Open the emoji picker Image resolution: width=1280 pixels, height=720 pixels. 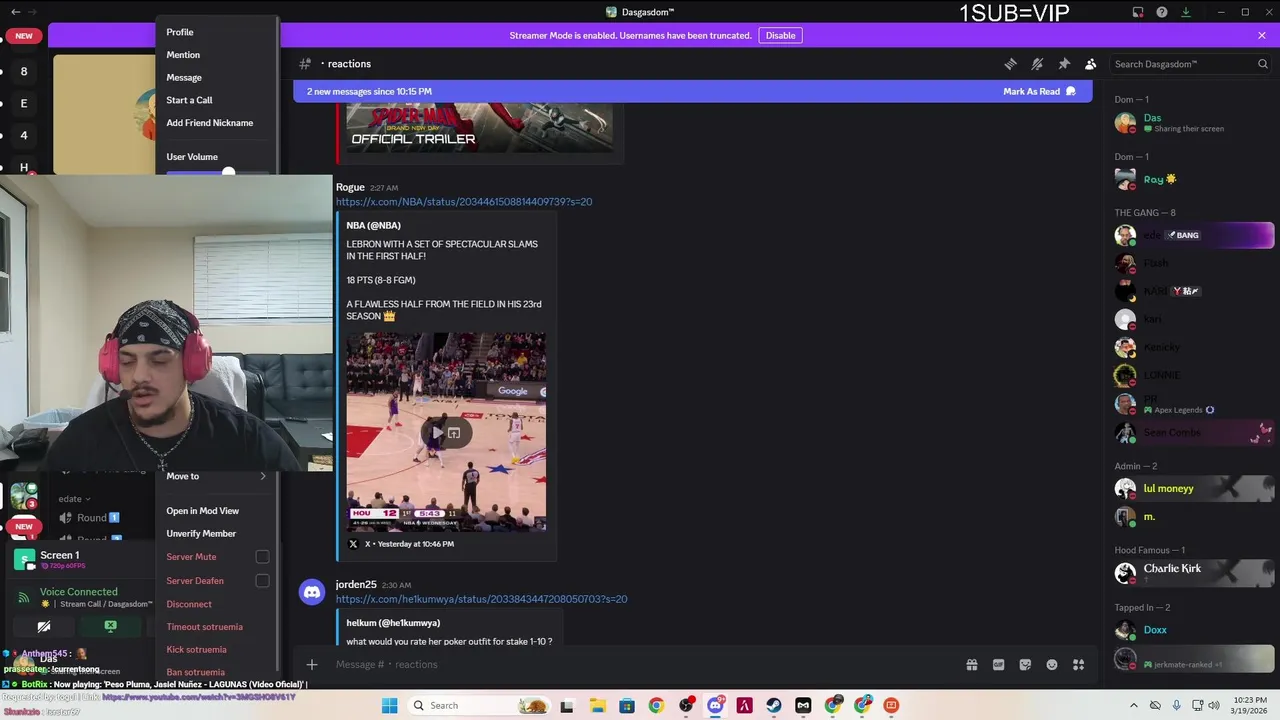[x=1052, y=664]
